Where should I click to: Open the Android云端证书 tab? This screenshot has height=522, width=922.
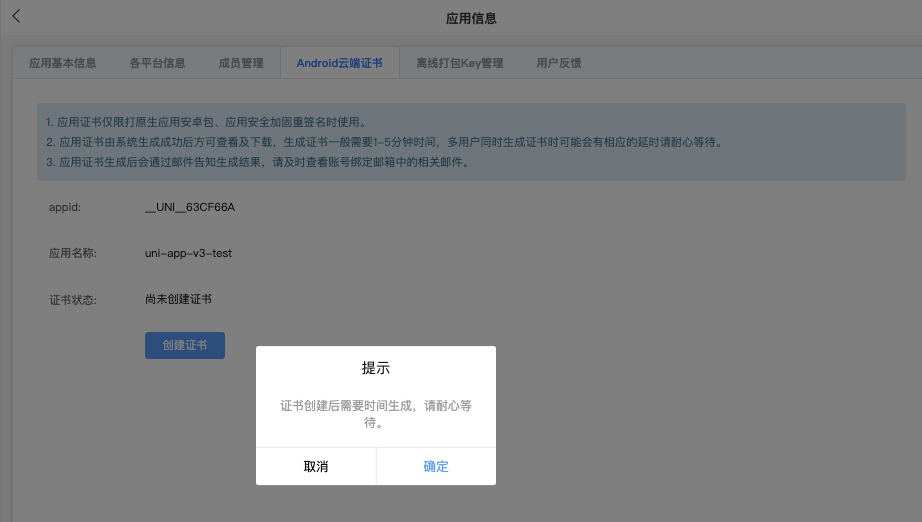point(339,63)
